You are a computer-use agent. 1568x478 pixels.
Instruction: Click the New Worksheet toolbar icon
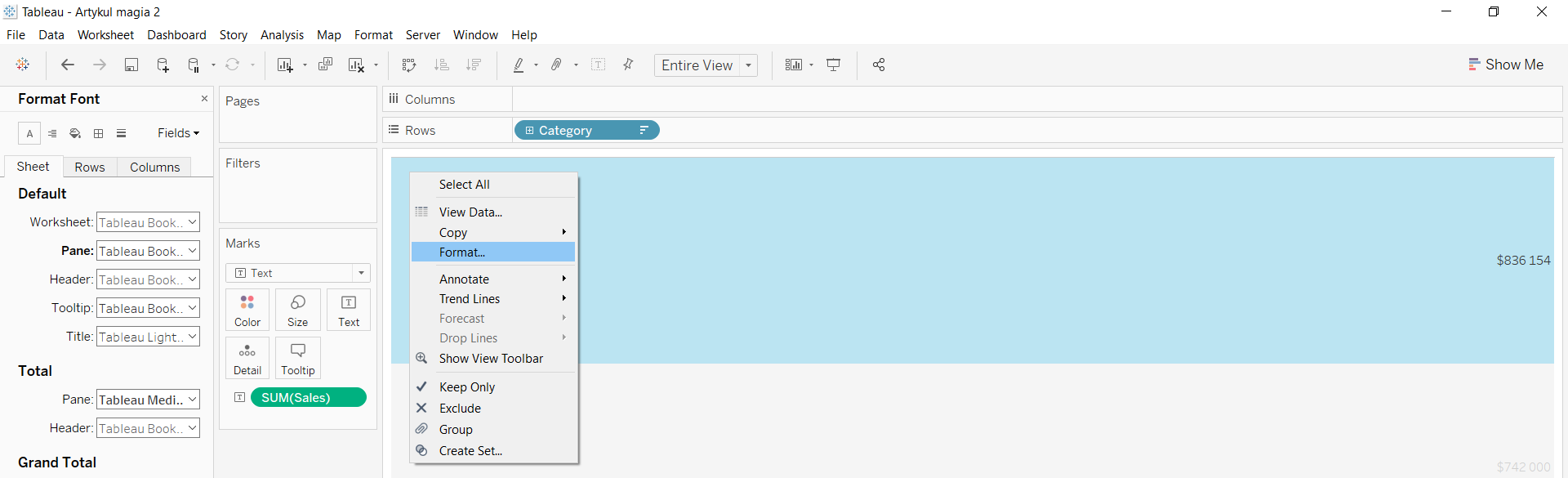tap(284, 65)
